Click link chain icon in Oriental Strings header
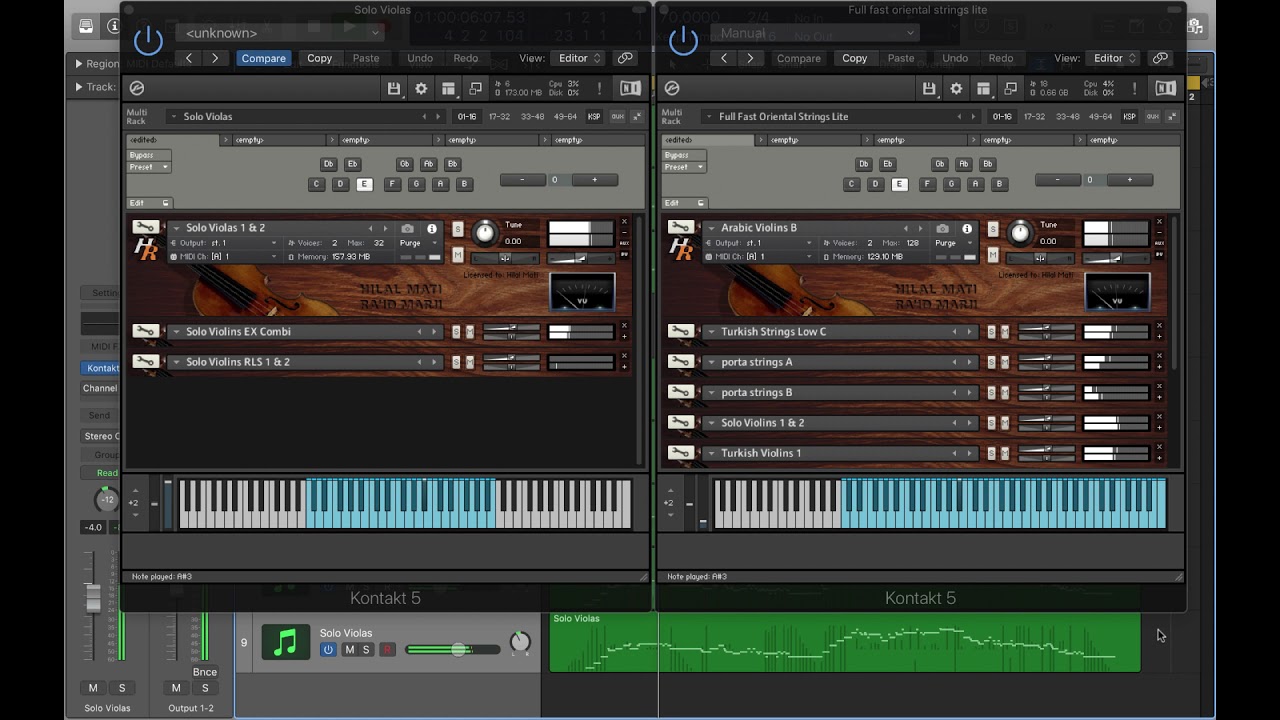The image size is (1280, 720). point(1160,58)
